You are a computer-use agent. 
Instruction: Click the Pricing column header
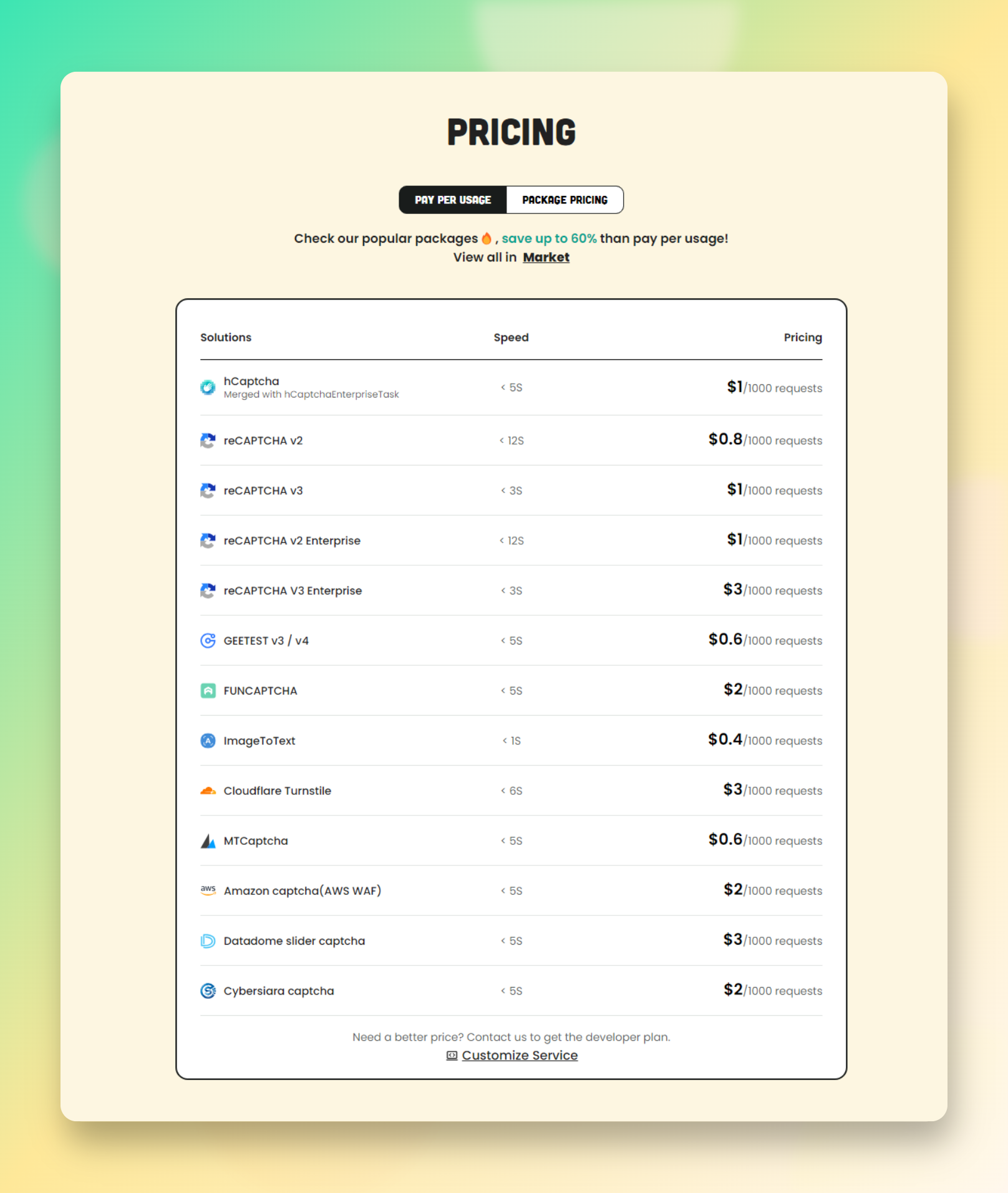(x=803, y=337)
